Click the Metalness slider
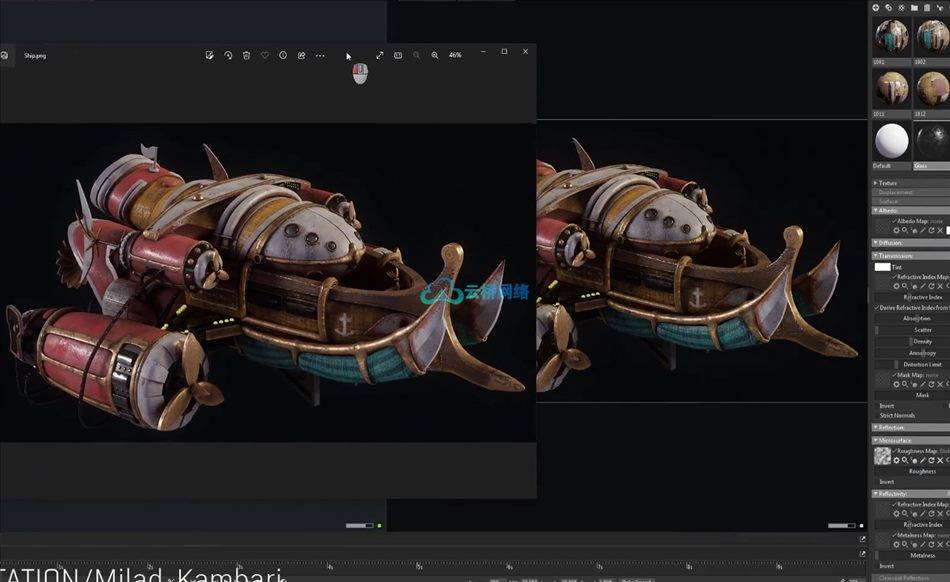 [x=912, y=555]
